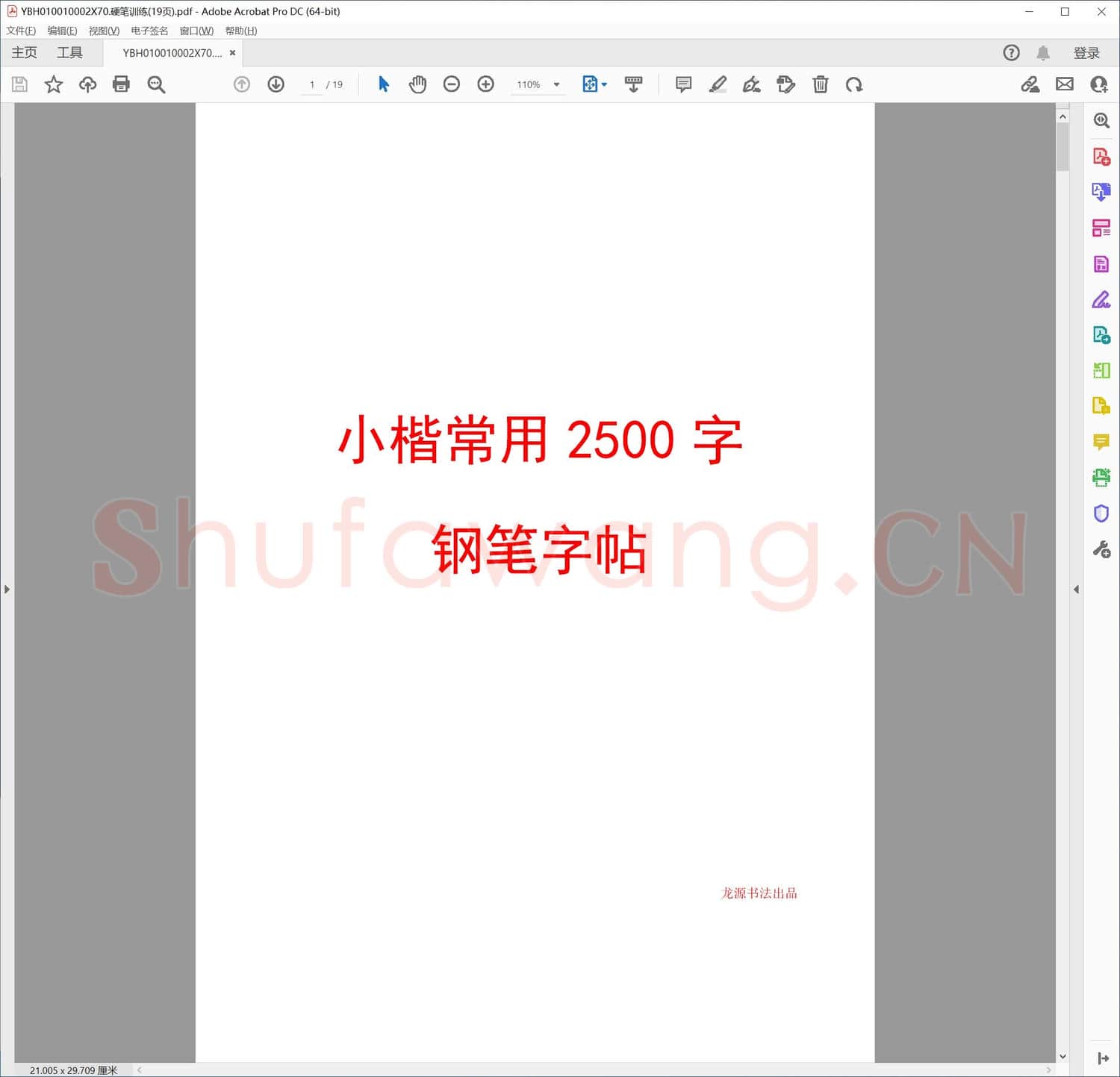The image size is (1120, 1077).
Task: Open the 电子签名 menu
Action: [149, 31]
